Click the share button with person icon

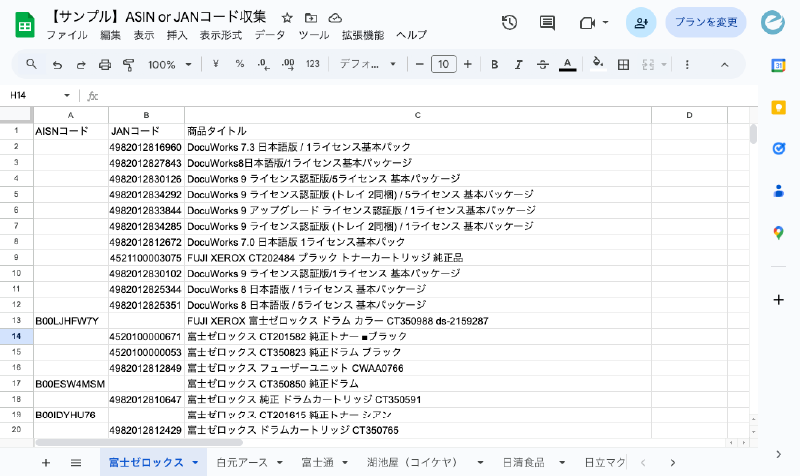point(641,23)
